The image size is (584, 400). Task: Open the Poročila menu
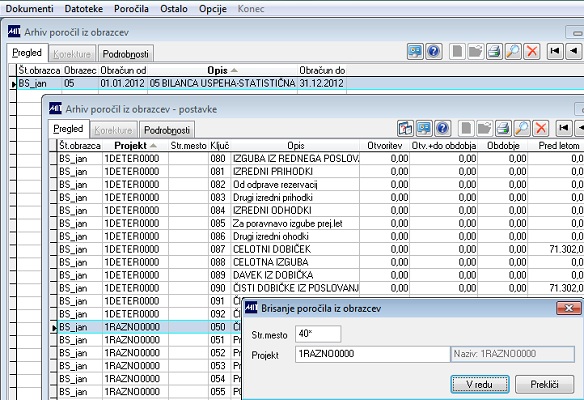pyautogui.click(x=131, y=9)
